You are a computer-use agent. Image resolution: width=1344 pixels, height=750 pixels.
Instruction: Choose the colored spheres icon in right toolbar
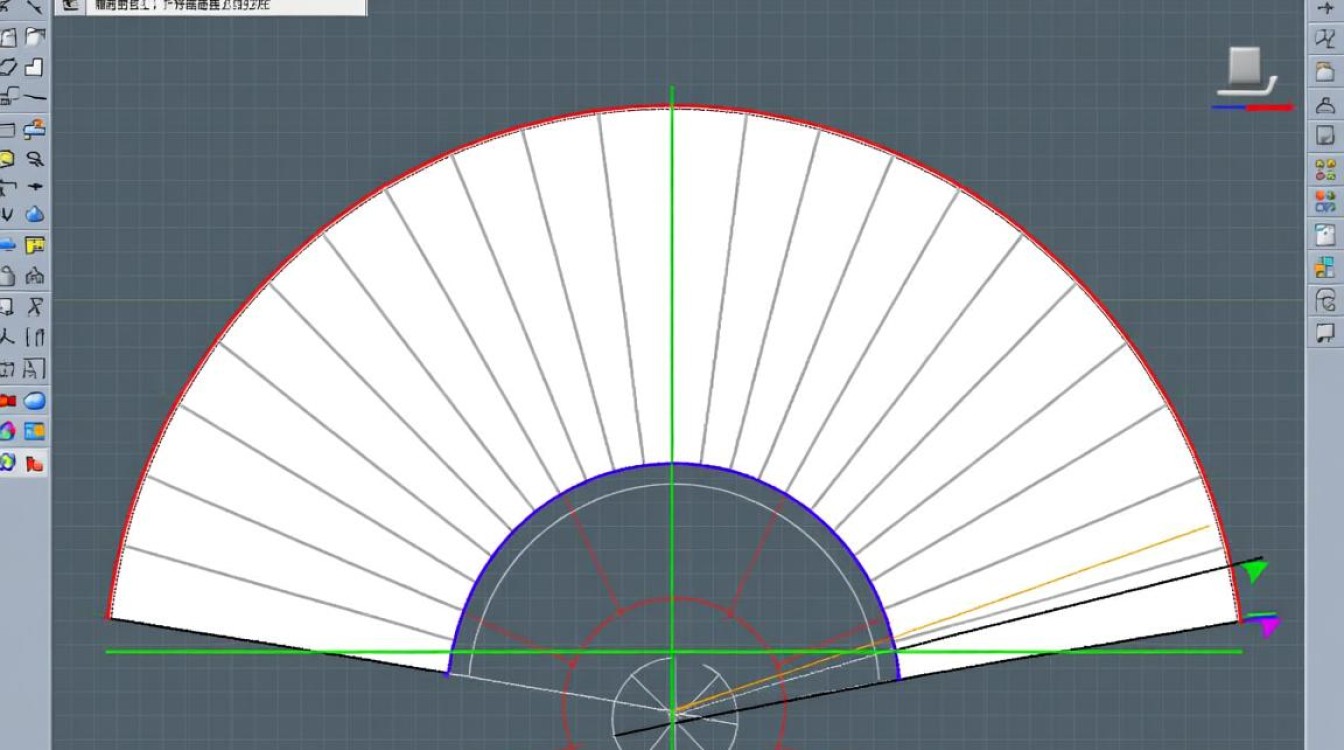pos(1325,201)
